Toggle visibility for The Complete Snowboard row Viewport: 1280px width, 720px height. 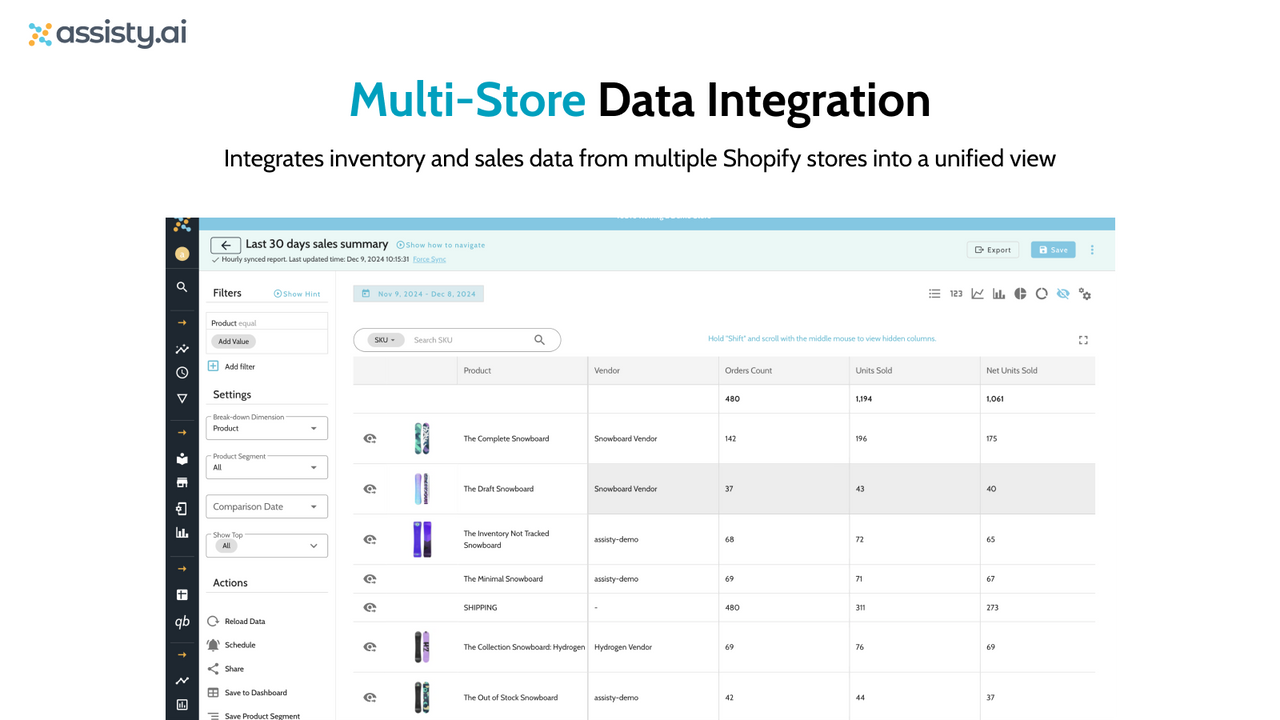[370, 439]
